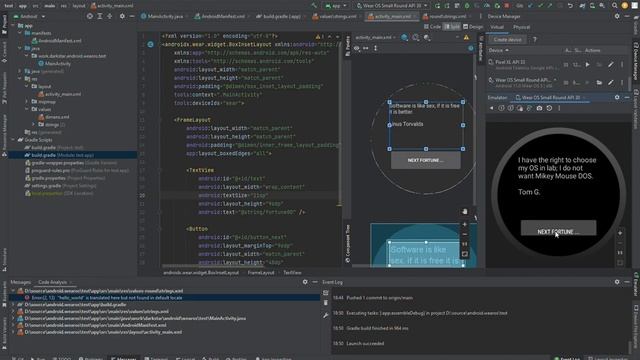Click NEXT FORTUNE button in emulator watch
640x360 pixels.
click(558, 228)
